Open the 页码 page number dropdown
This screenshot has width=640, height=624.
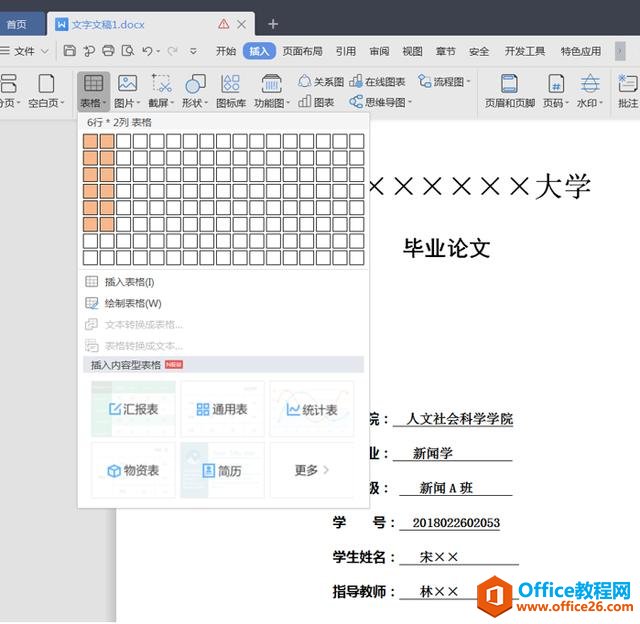coord(567,103)
